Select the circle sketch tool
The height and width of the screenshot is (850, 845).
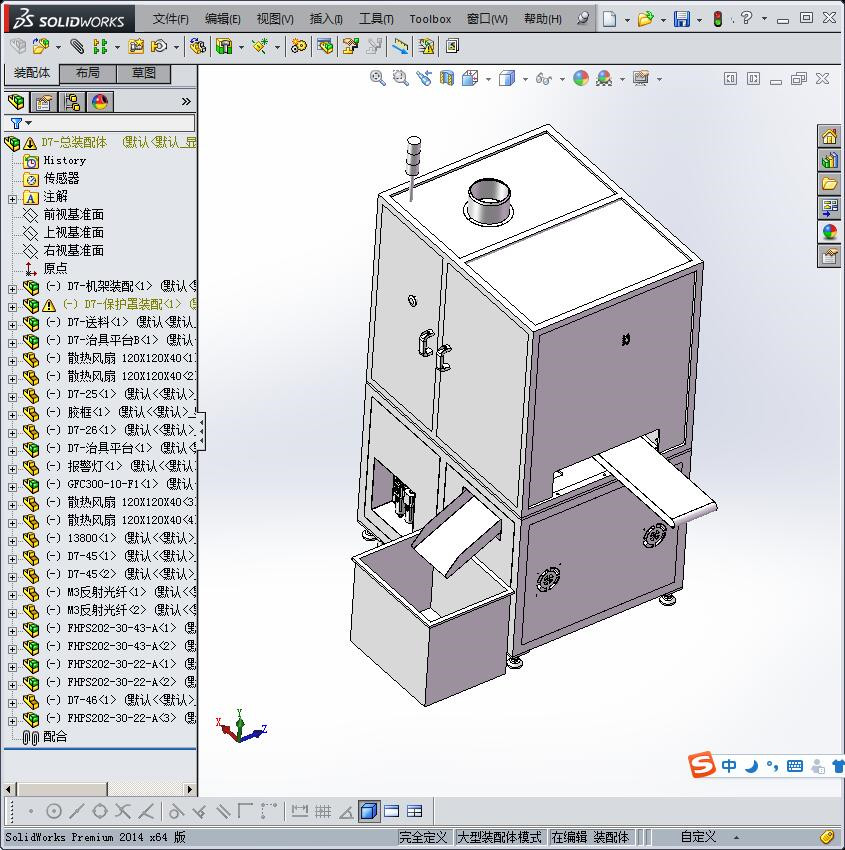[56, 810]
